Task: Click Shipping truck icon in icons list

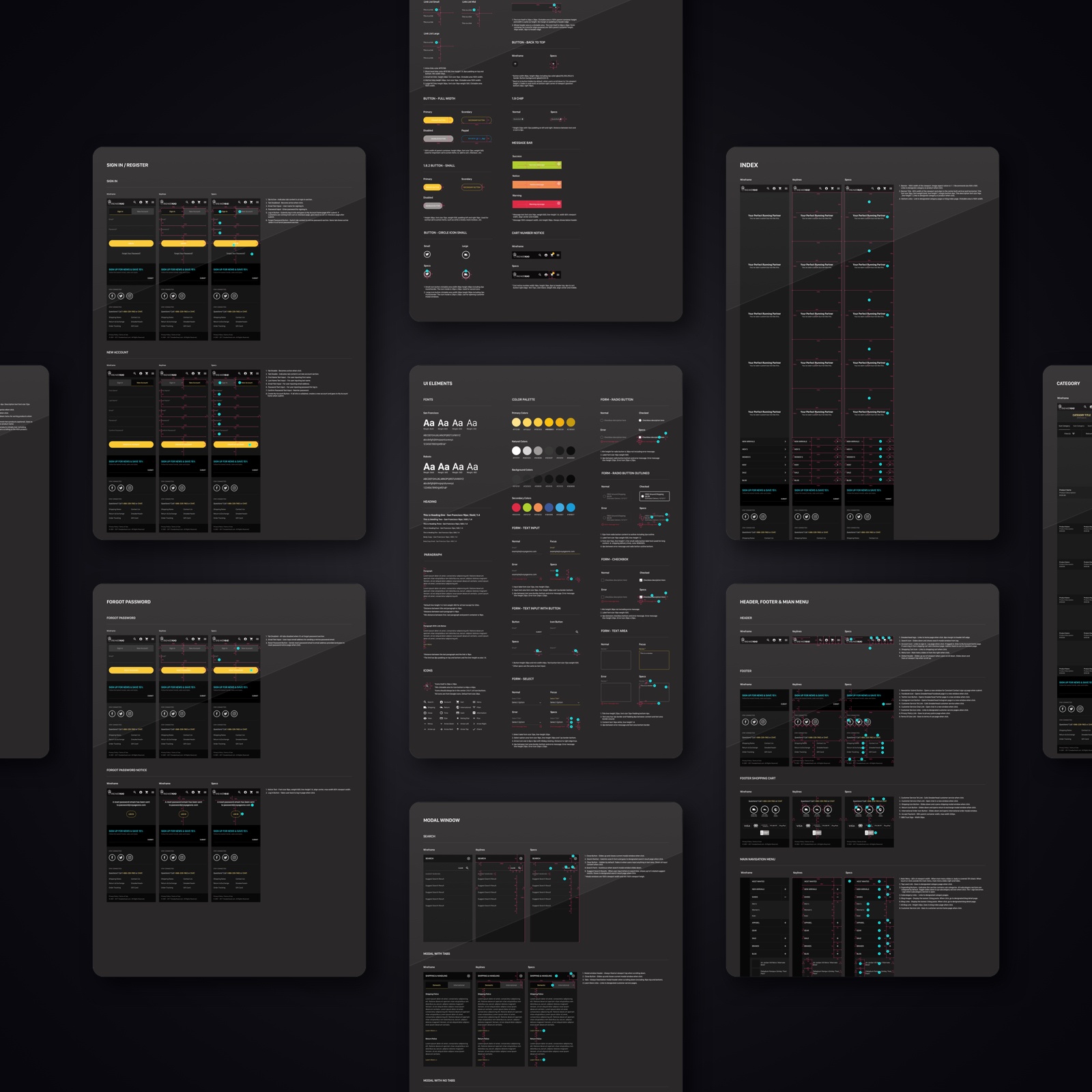Action: pyautogui.click(x=425, y=708)
